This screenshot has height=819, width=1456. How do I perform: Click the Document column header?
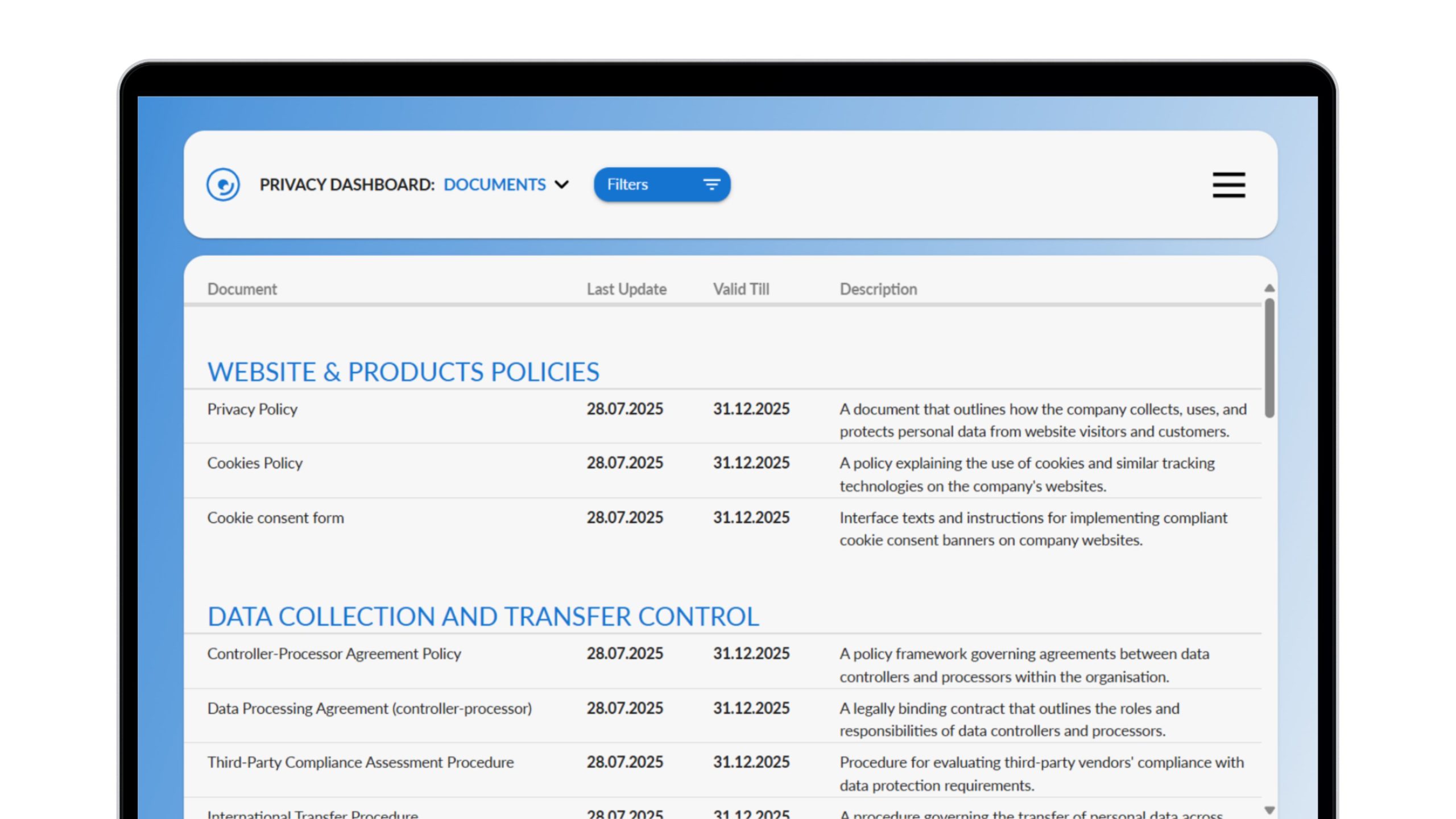pyautogui.click(x=242, y=289)
